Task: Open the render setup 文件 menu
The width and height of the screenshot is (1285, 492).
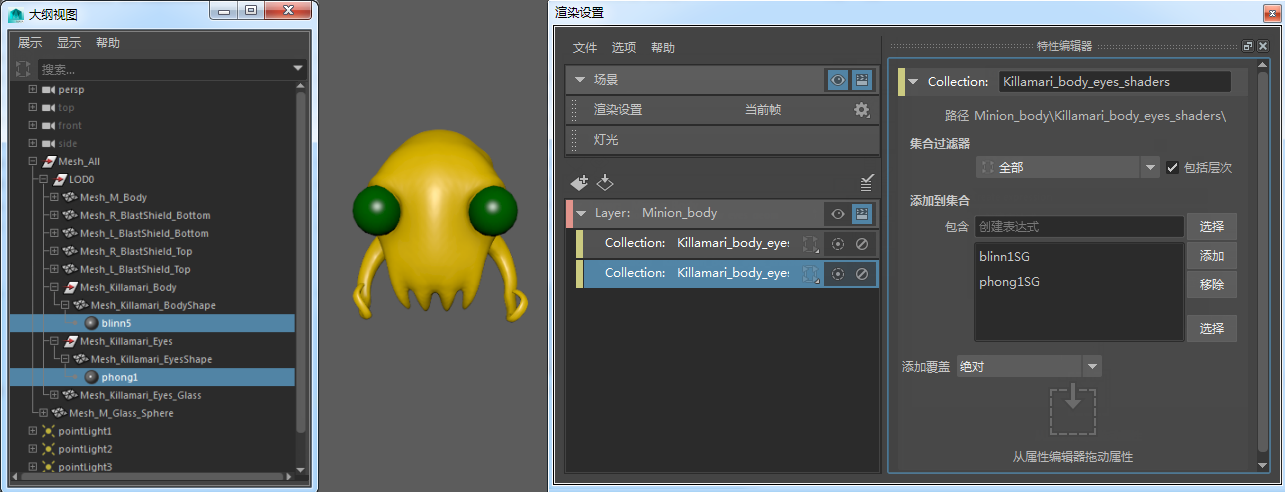Action: coord(585,48)
